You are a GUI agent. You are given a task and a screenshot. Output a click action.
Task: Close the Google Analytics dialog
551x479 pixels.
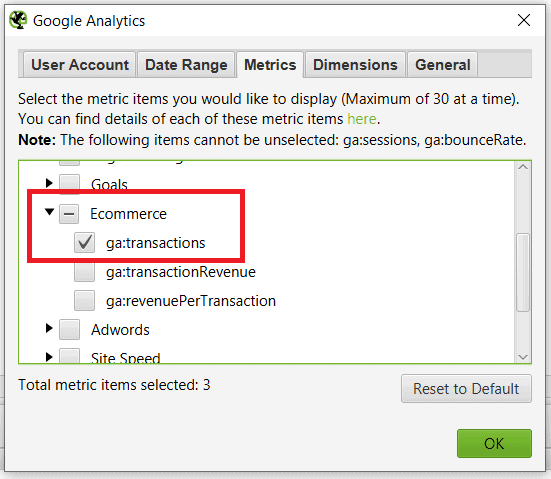point(524,20)
